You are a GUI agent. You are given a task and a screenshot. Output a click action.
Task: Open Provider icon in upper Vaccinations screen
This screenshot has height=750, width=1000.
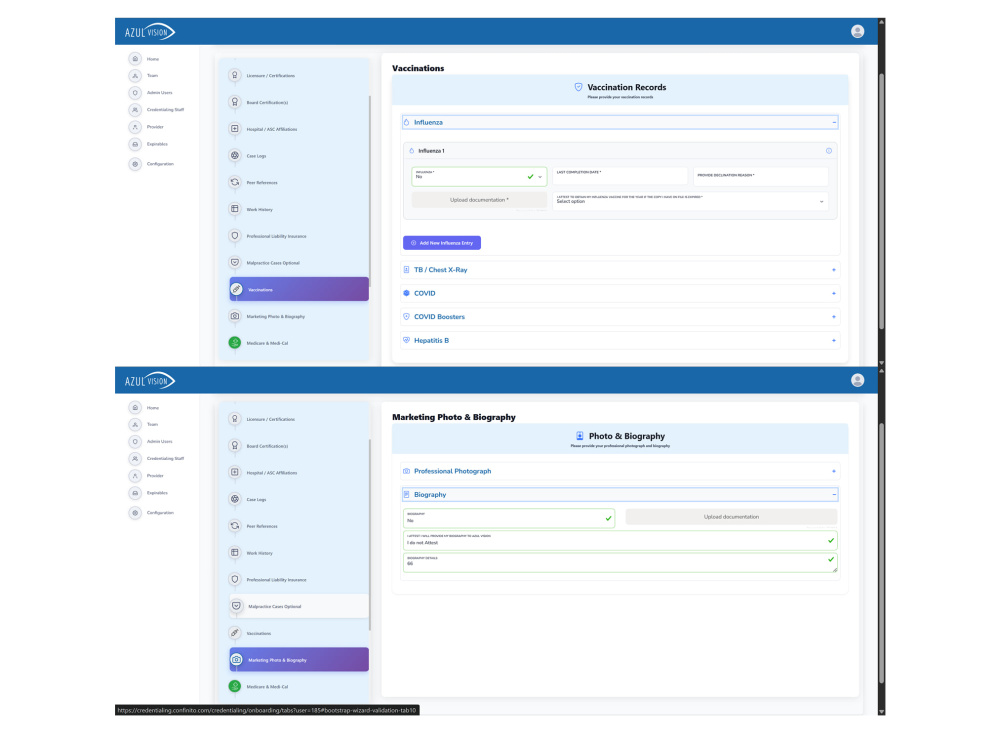tap(135, 127)
